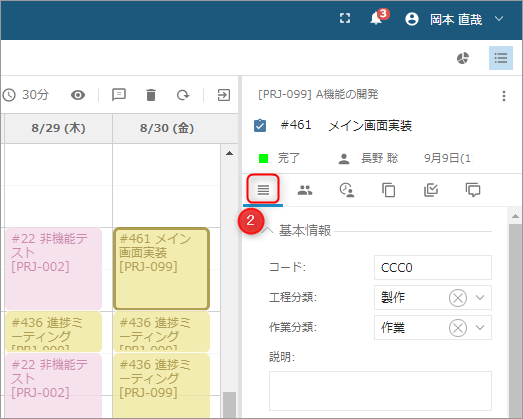Click the コード input field
523x419 pixels.
433,268
